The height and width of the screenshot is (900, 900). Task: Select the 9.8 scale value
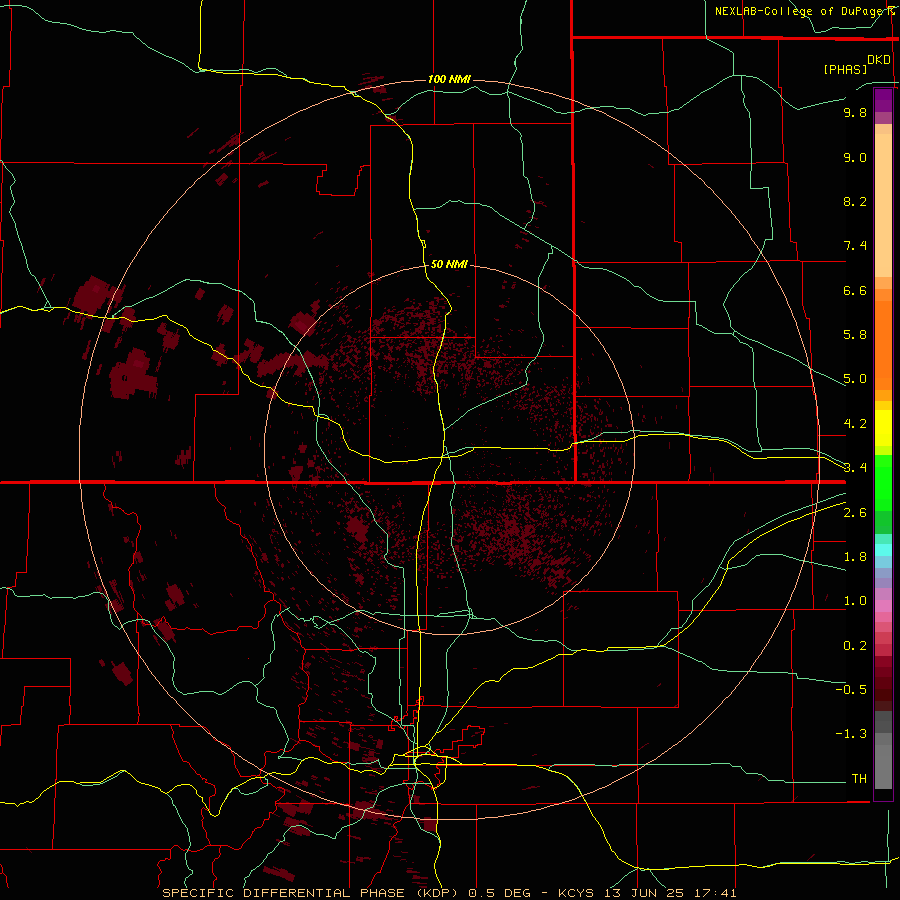[x=855, y=112]
